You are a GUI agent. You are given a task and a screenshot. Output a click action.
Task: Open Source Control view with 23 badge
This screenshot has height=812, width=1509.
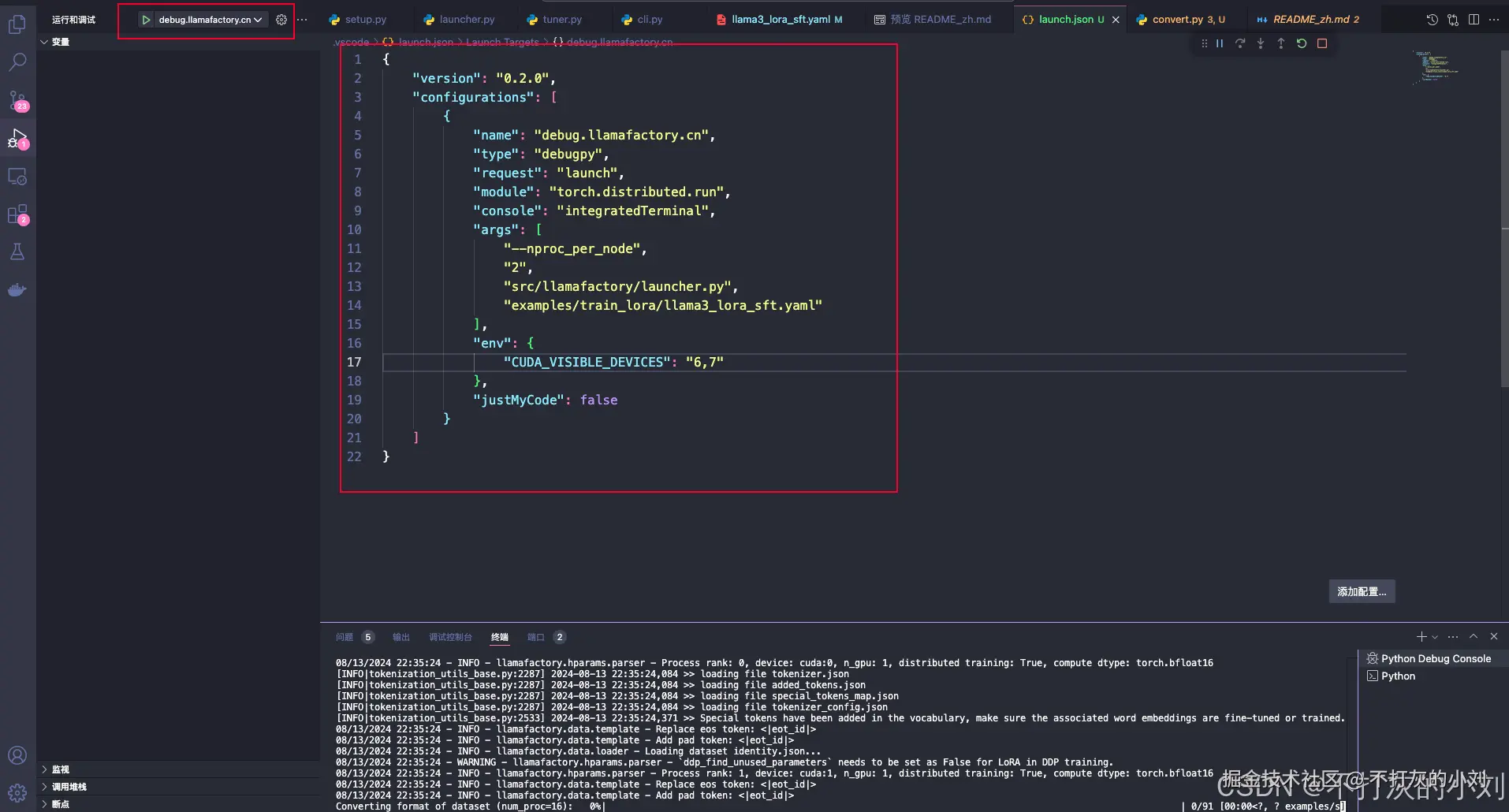tap(17, 101)
